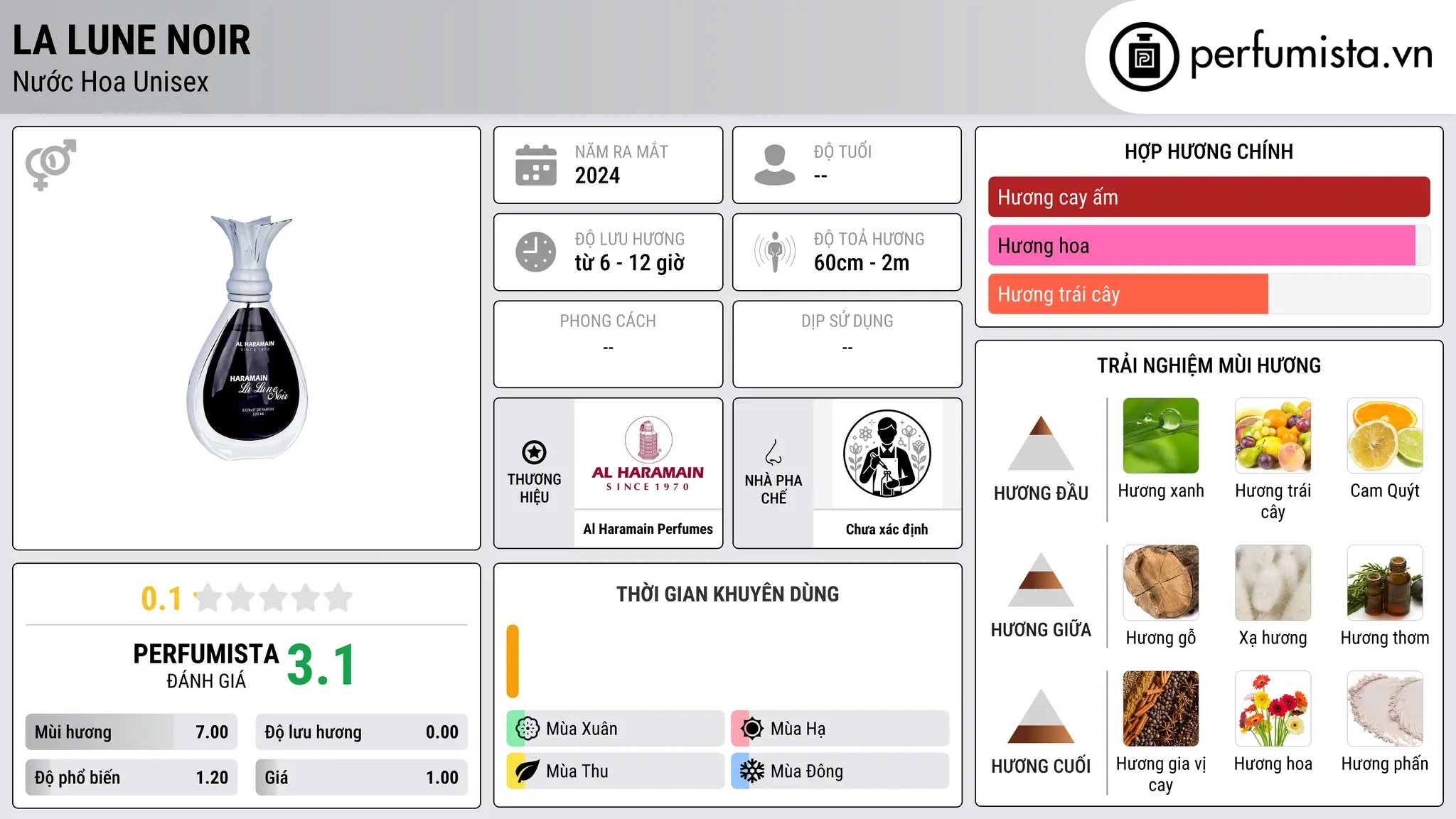Open the Hương thơm aromatic note image
The image size is (1456, 819).
[1385, 583]
